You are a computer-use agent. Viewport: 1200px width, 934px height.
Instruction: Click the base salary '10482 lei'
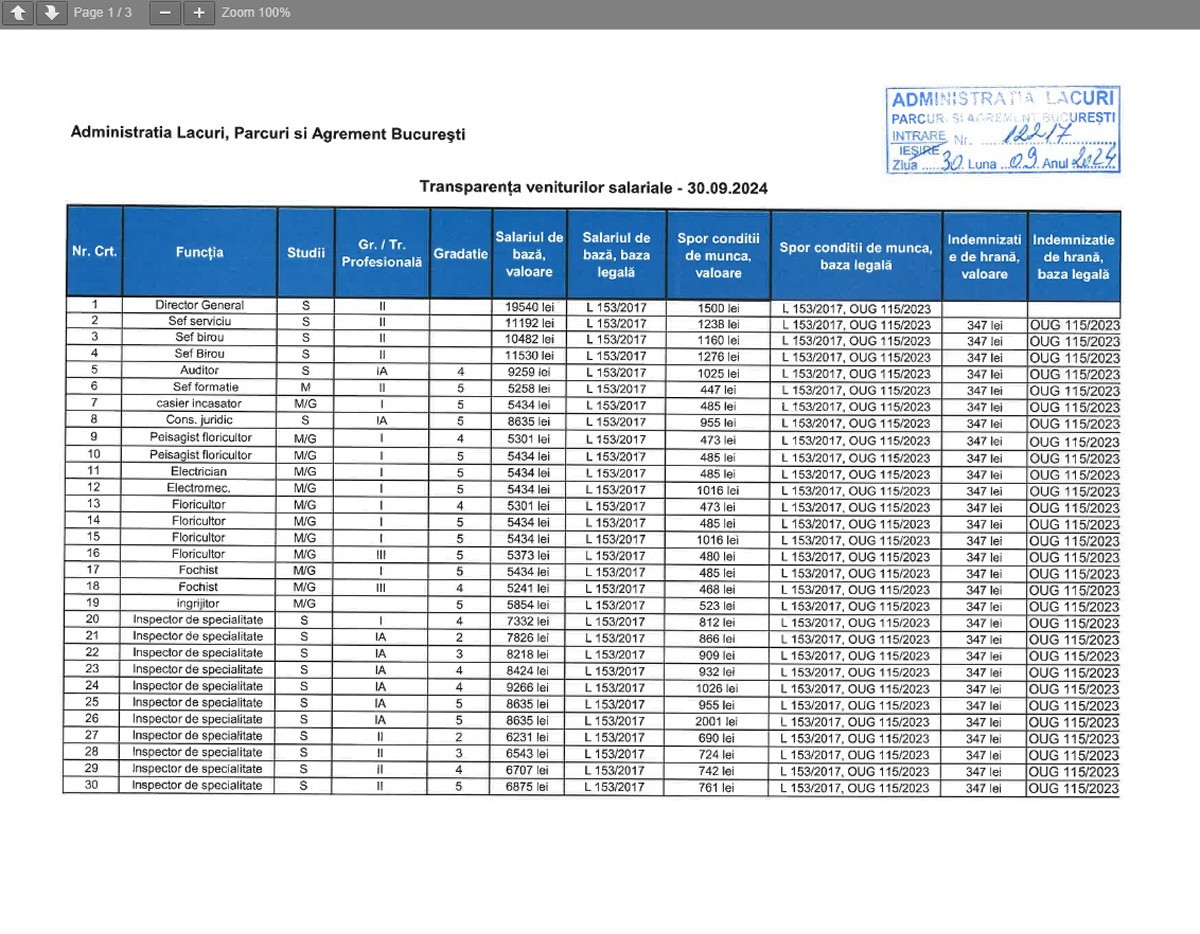pos(529,339)
